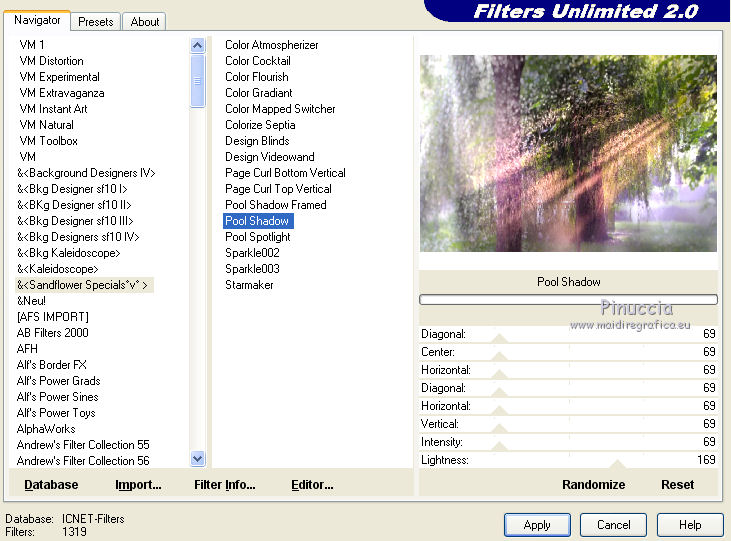Click the category list scrollbar thumb
731x541 pixels.
tap(198, 81)
